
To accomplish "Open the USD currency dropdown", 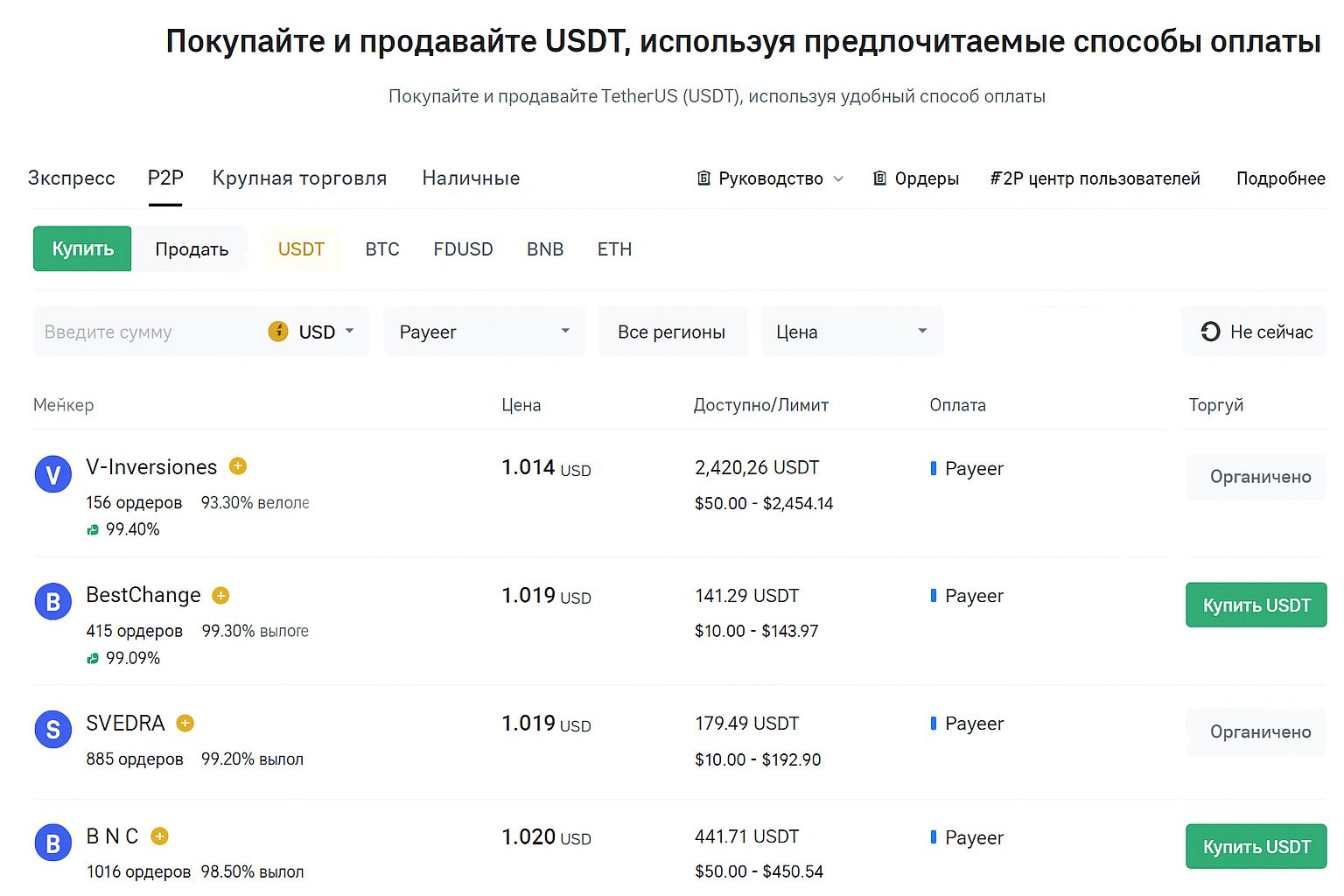I will [x=325, y=332].
